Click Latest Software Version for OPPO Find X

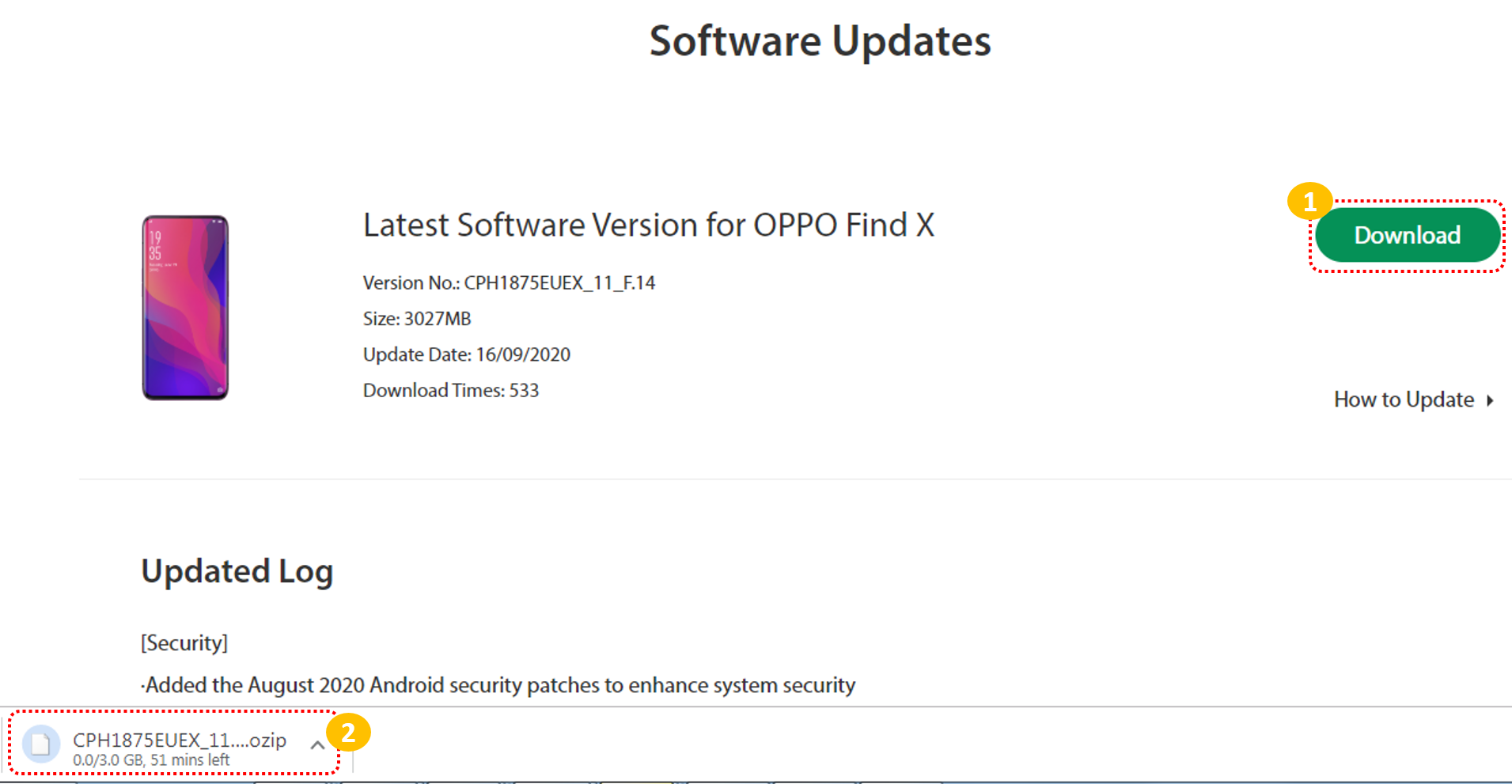point(649,225)
